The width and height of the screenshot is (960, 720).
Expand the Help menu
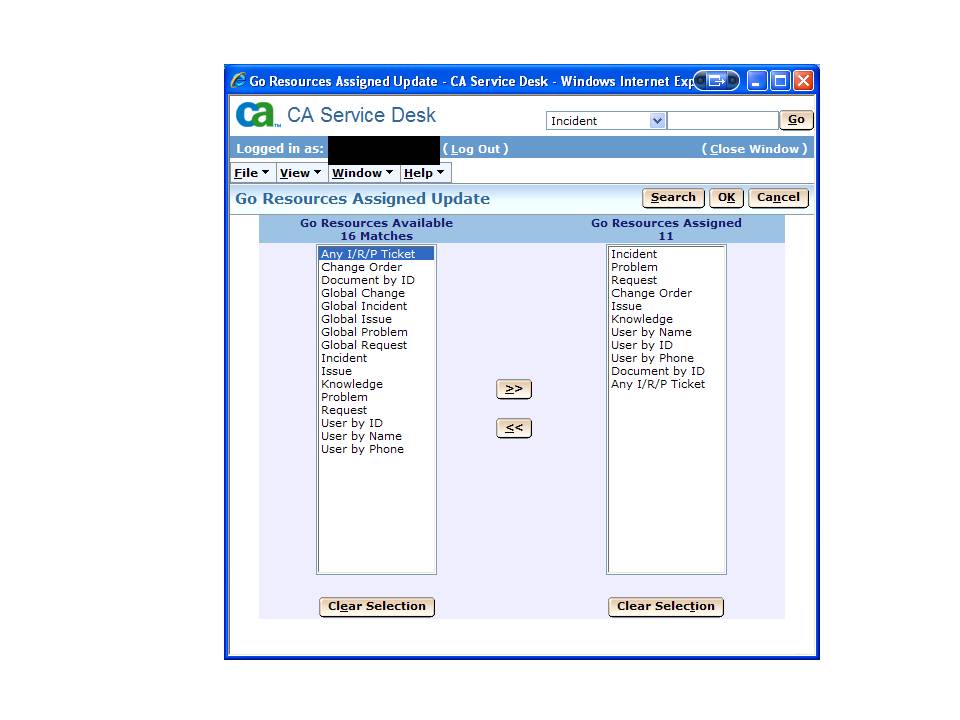(424, 173)
